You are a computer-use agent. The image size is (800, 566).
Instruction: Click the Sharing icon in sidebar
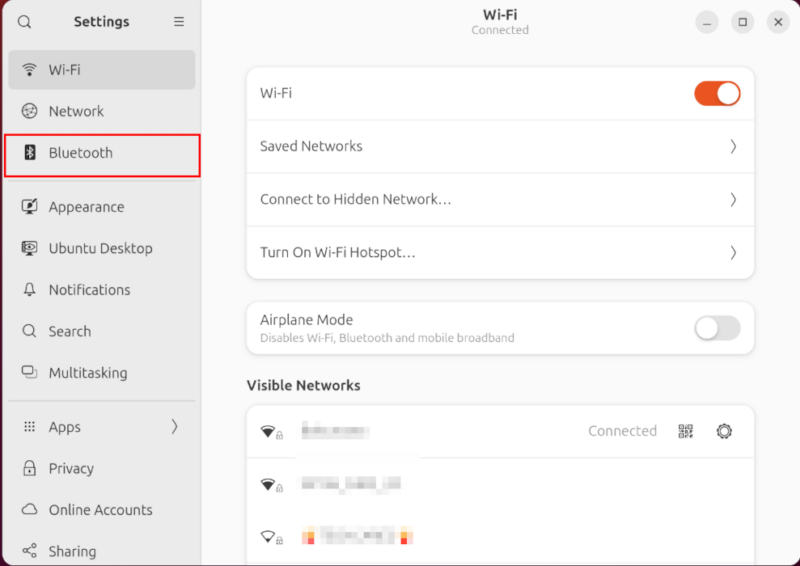[x=30, y=551]
